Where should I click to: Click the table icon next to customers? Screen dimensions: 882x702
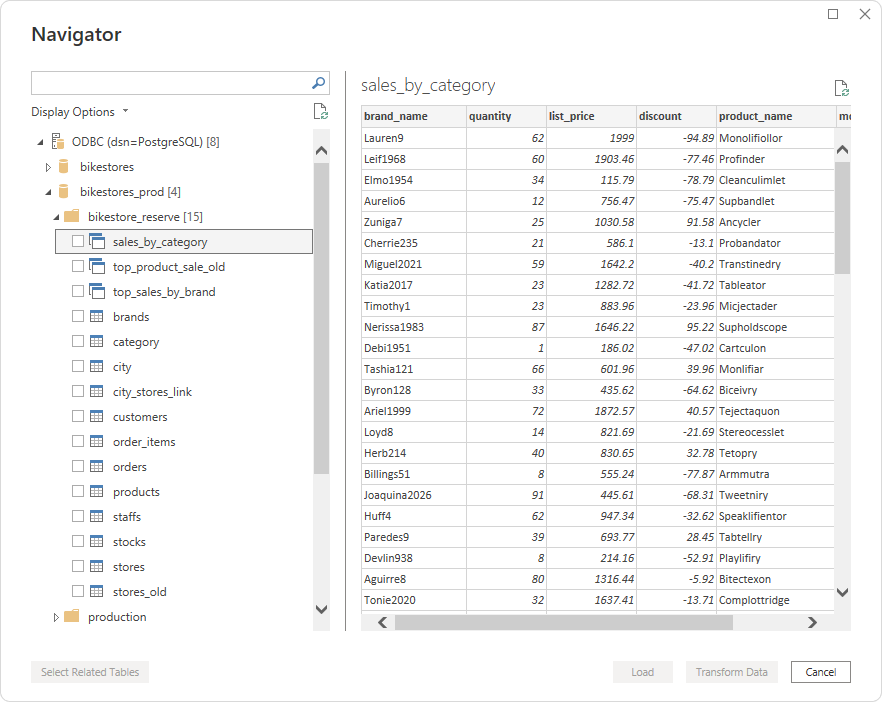pyautogui.click(x=97, y=417)
